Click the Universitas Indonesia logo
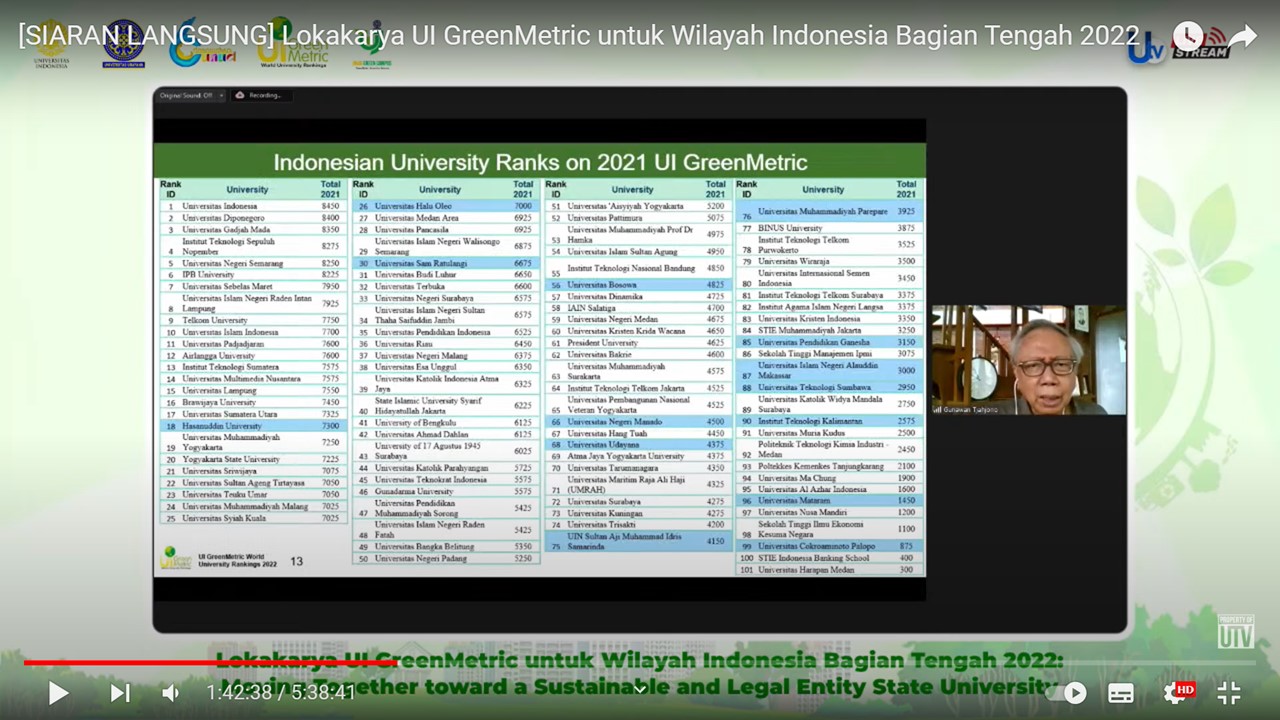This screenshot has height=720, width=1280. click(52, 44)
